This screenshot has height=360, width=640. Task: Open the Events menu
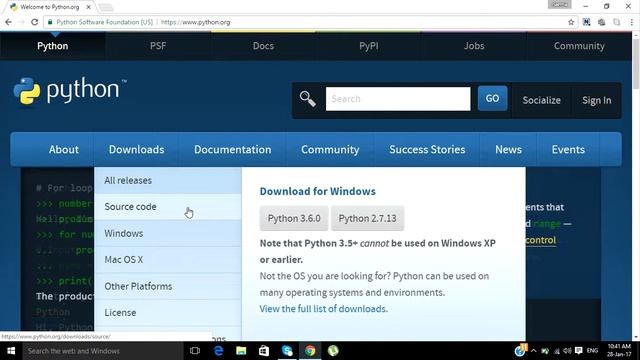[x=568, y=149]
